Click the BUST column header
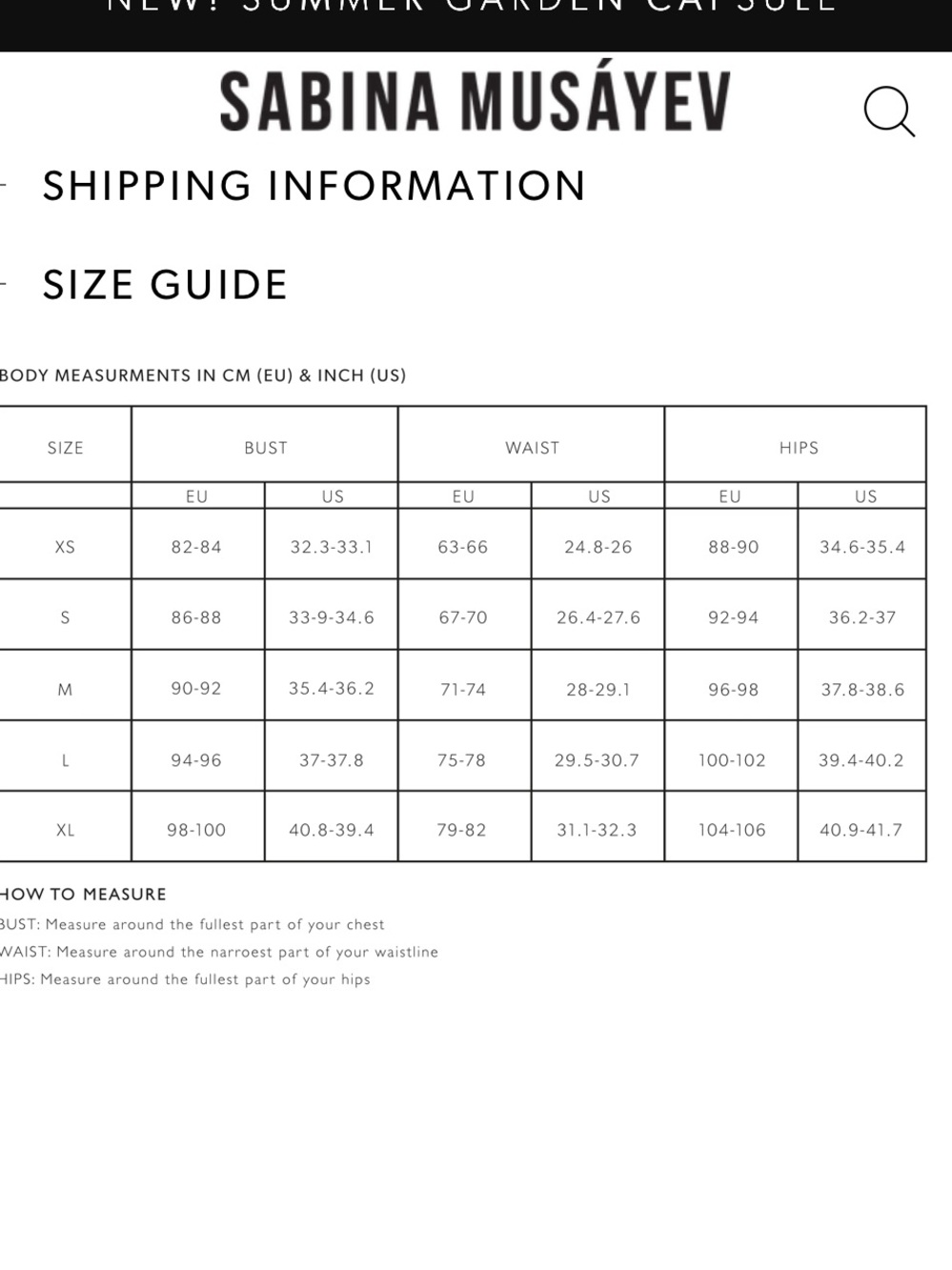Viewport: 952px width, 1270px height. click(x=265, y=448)
